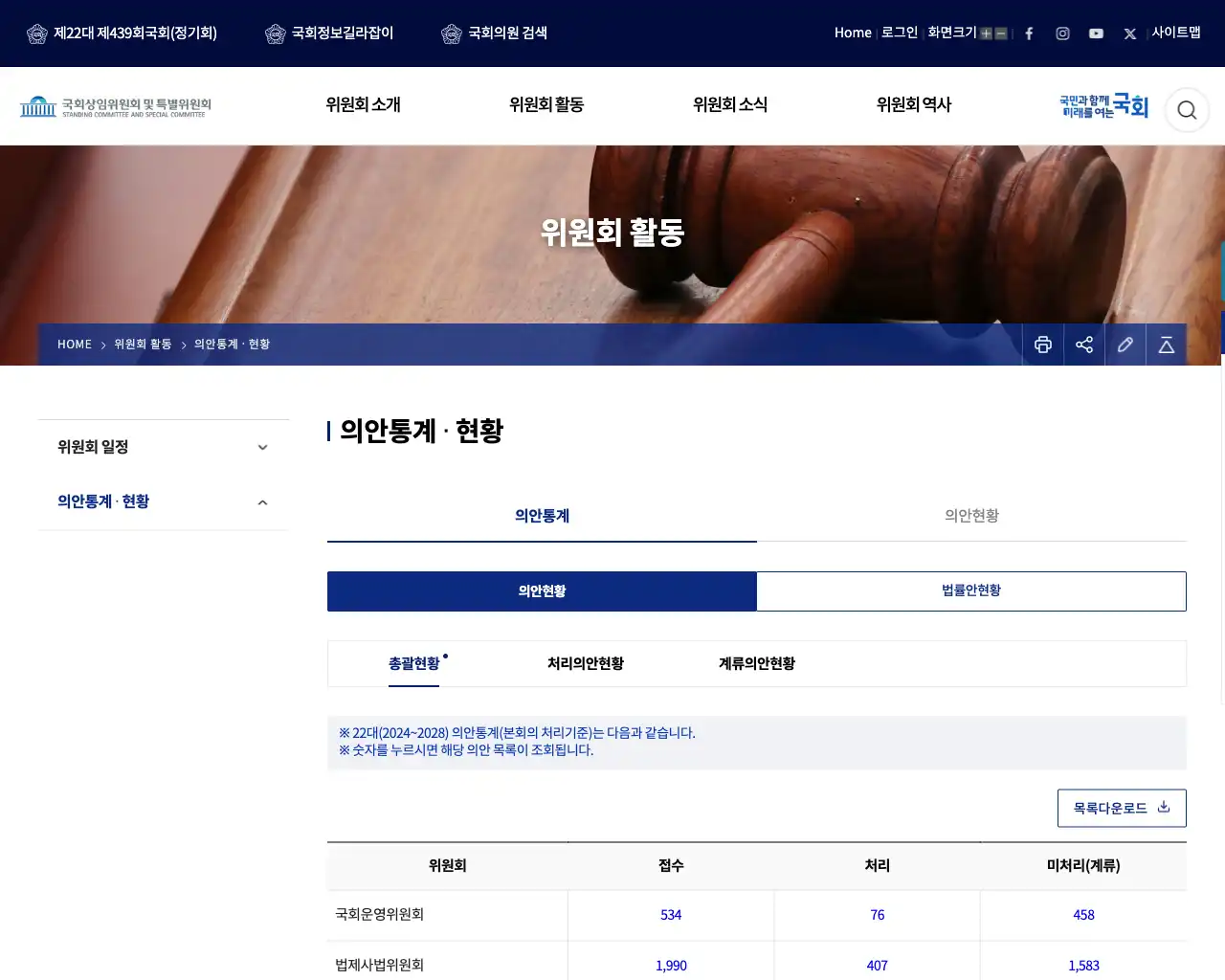This screenshot has width=1225, height=980.
Task: Show the 처리의안현황 view
Action: [x=586, y=663]
